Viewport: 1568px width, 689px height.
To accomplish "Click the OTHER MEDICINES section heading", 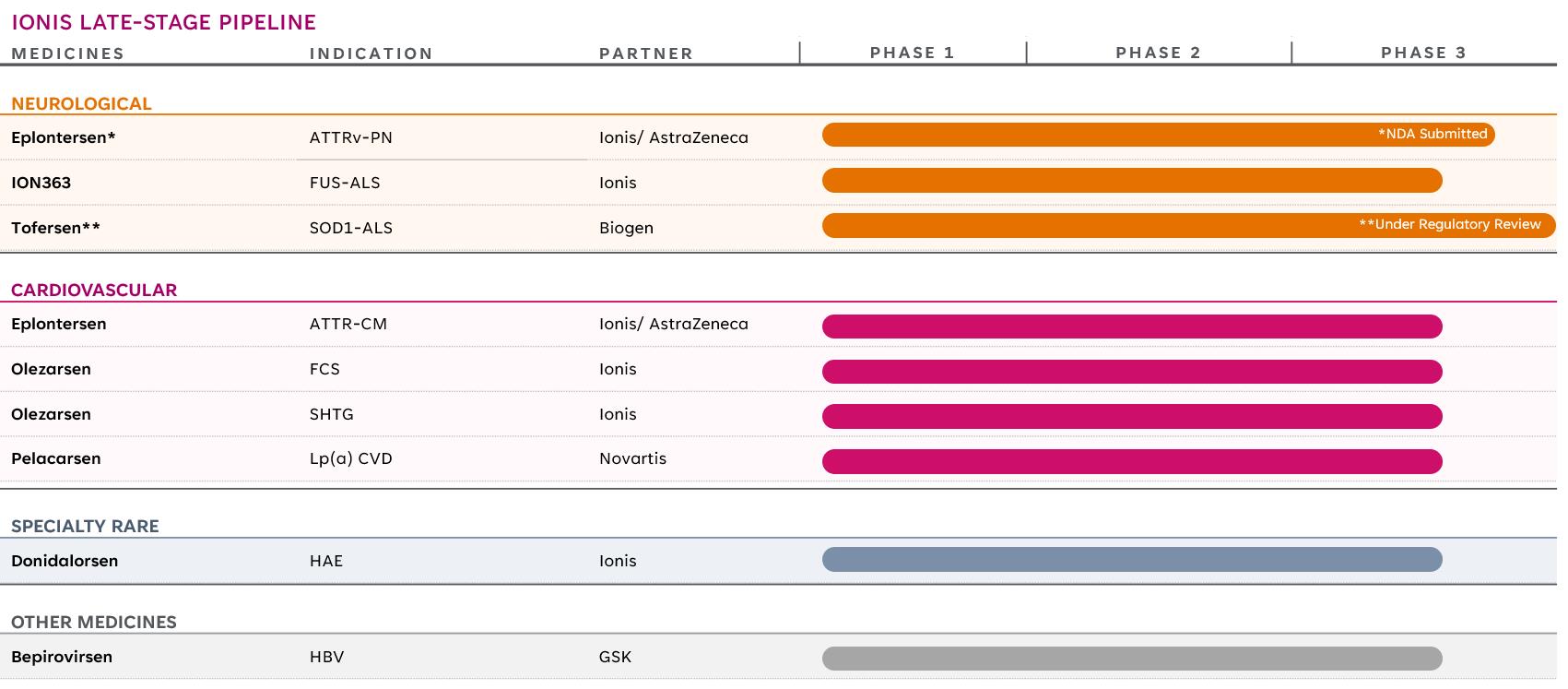I will click(x=94, y=623).
